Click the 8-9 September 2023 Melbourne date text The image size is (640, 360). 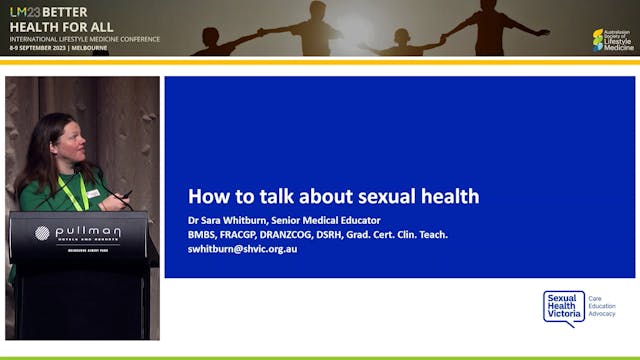click(x=58, y=48)
